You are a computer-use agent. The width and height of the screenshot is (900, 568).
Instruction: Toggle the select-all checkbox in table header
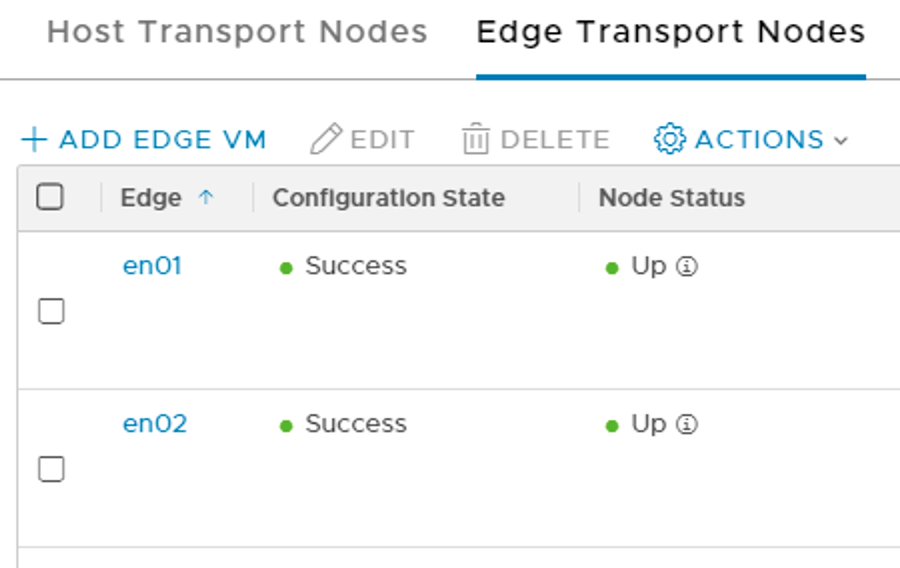pyautogui.click(x=50, y=197)
